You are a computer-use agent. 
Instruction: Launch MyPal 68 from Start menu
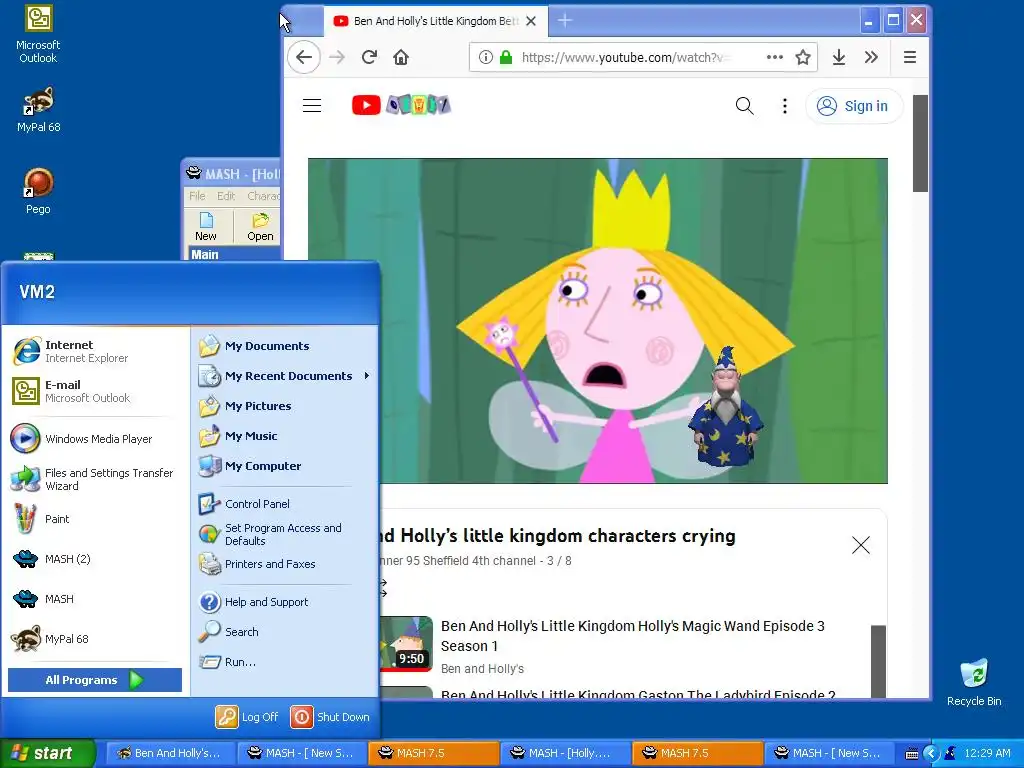95,639
